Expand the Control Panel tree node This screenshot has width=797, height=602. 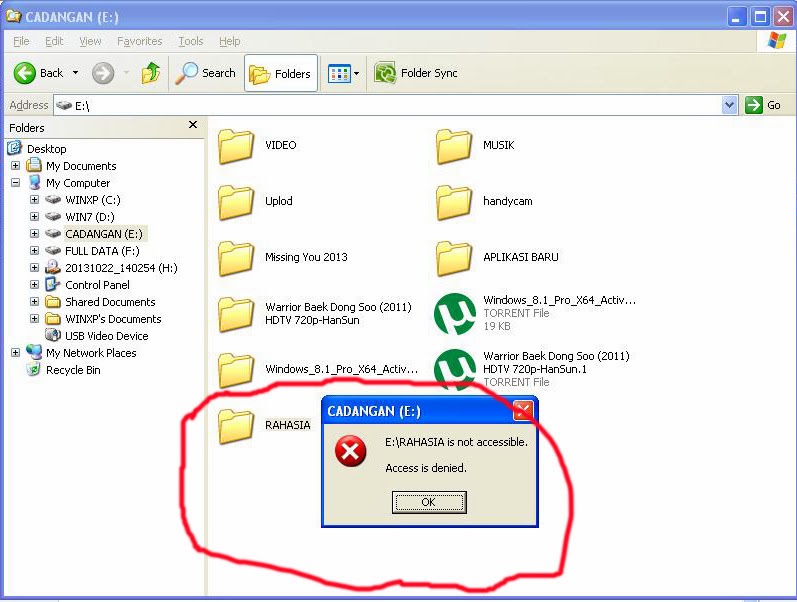34,284
